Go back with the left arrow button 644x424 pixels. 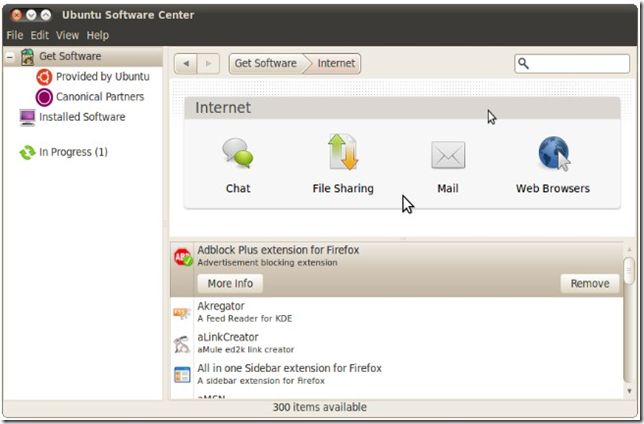tap(186, 64)
